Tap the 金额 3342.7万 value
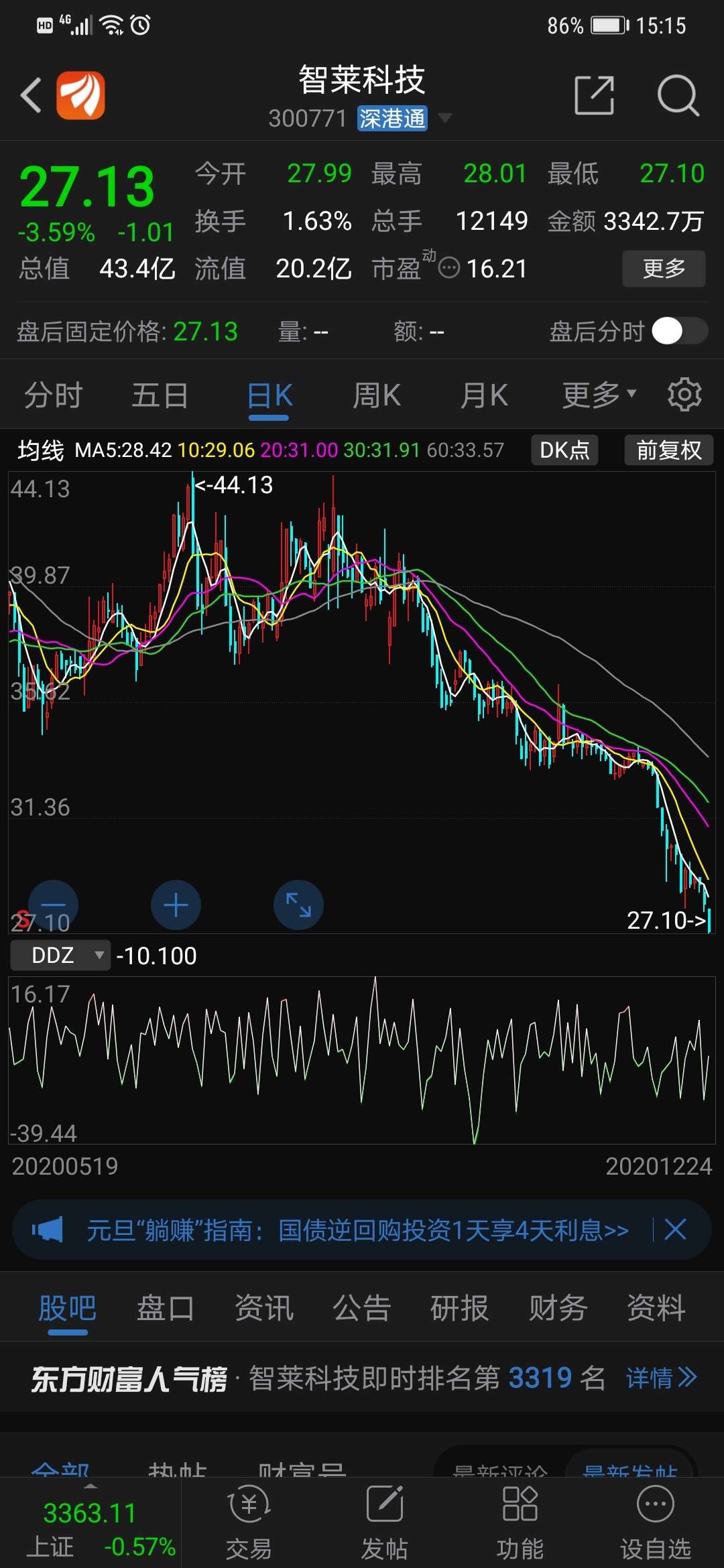This screenshot has height=1568, width=724. [x=654, y=221]
